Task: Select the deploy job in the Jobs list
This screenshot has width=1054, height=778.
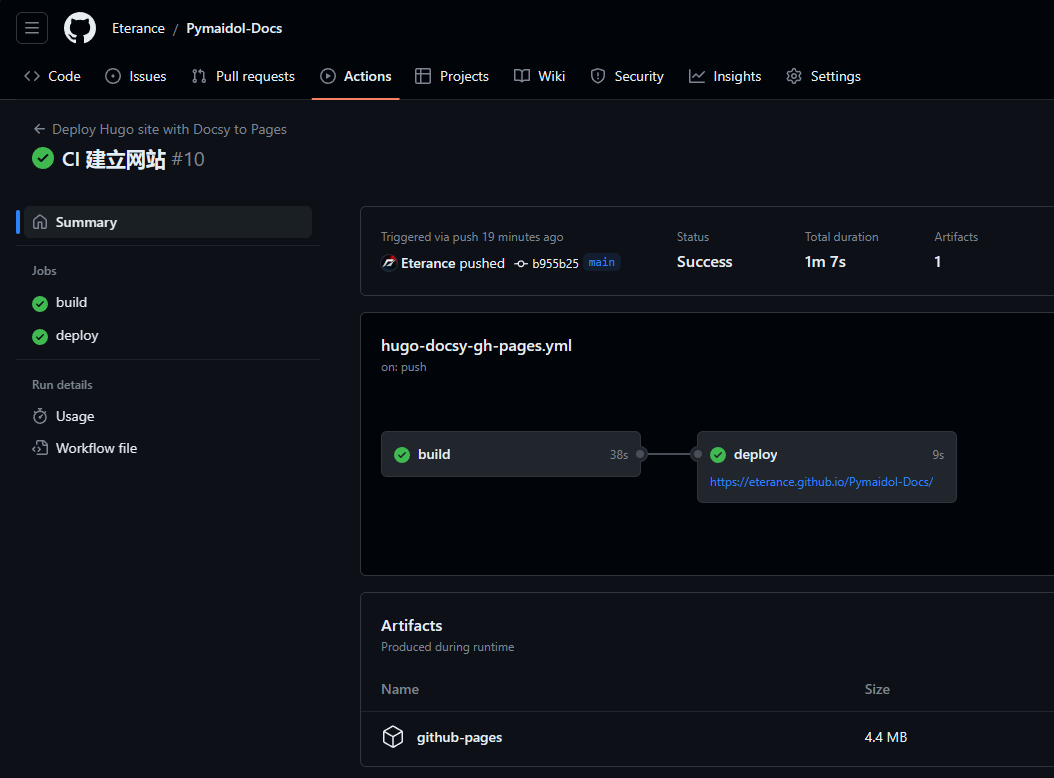Action: (x=77, y=335)
